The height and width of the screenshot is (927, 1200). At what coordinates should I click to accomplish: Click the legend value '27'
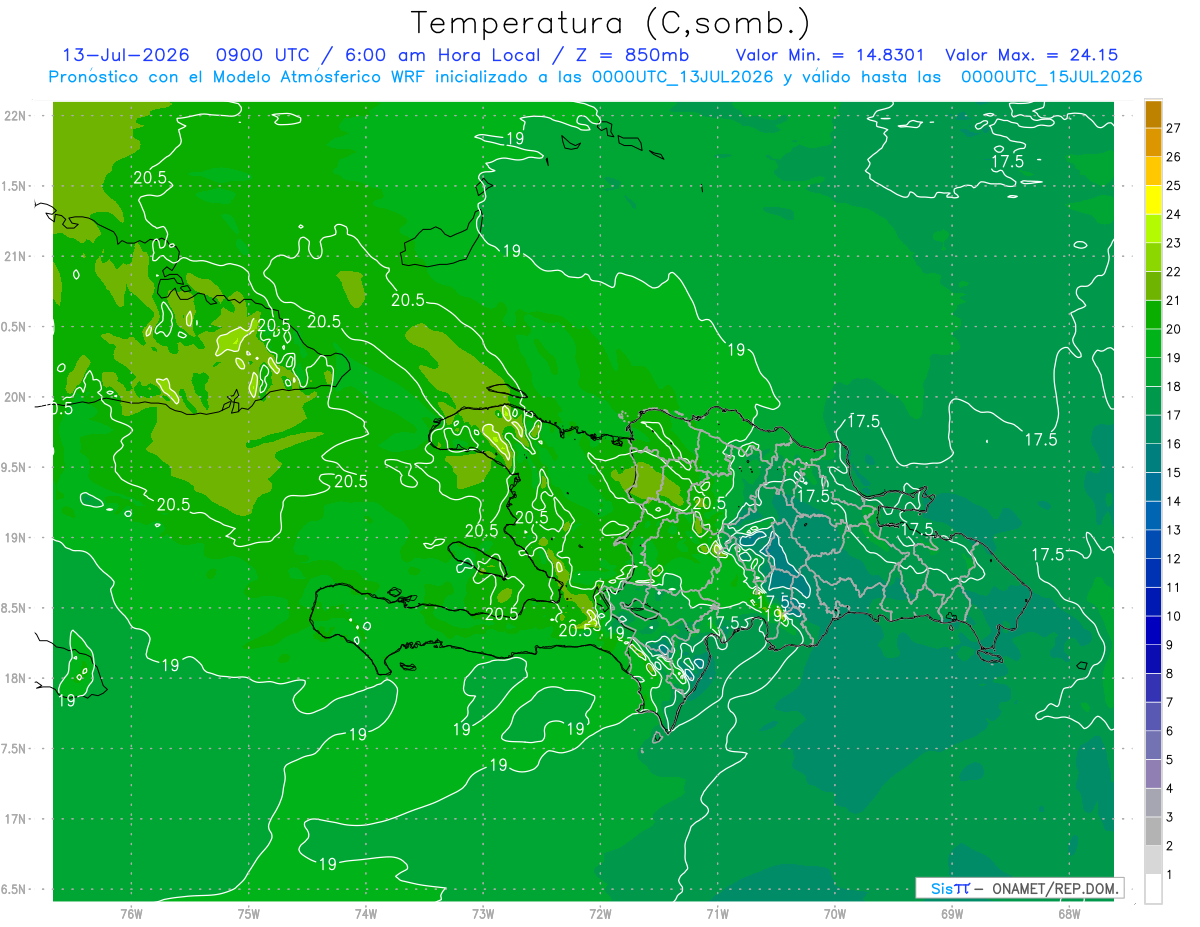coord(1174,128)
